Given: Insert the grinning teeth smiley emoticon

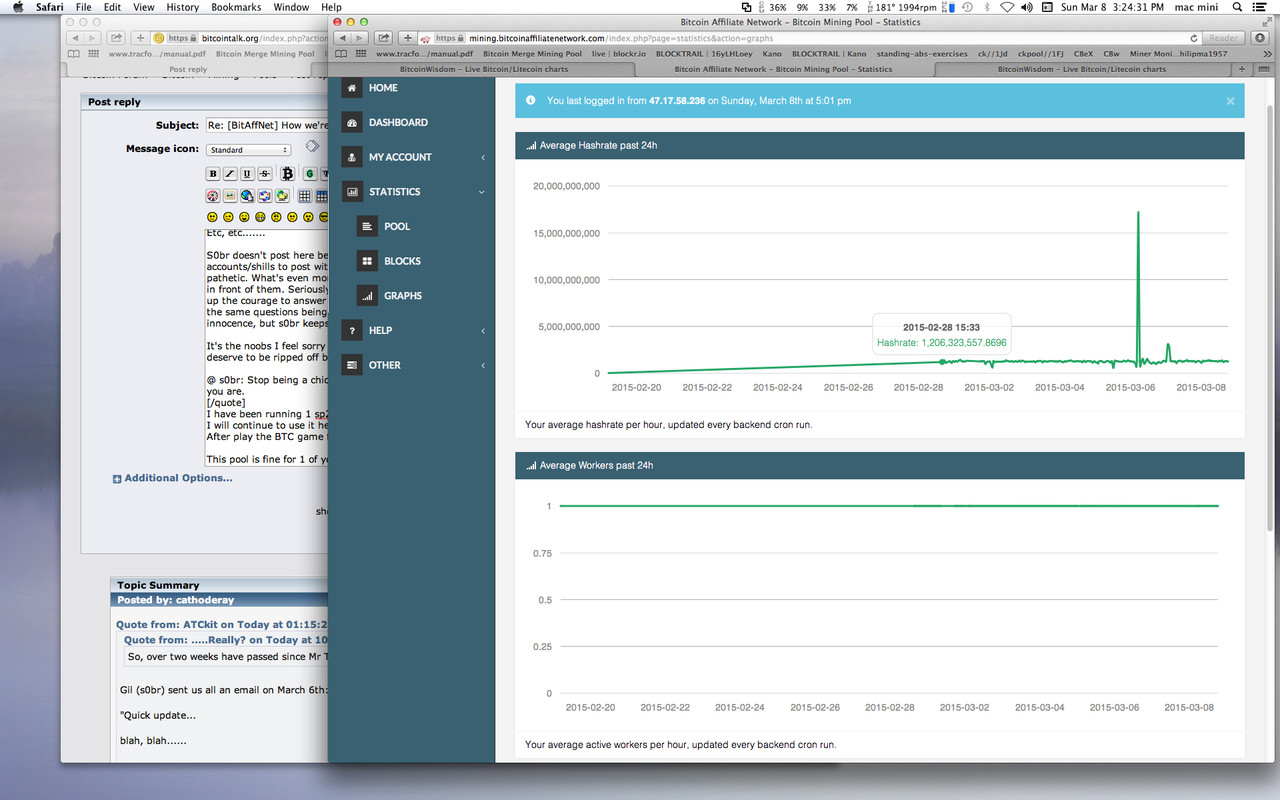Looking at the screenshot, I should [x=260, y=217].
